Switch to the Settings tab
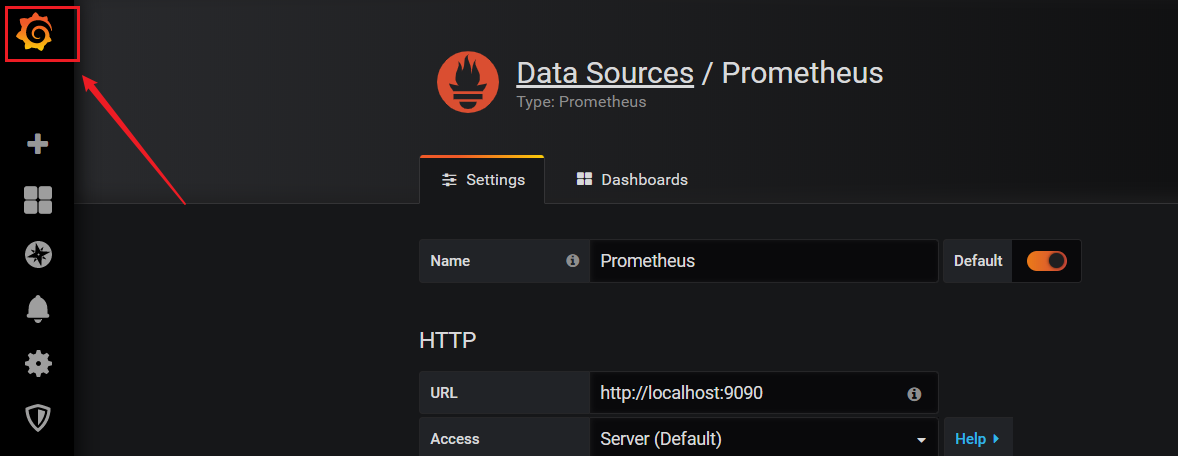 482,180
